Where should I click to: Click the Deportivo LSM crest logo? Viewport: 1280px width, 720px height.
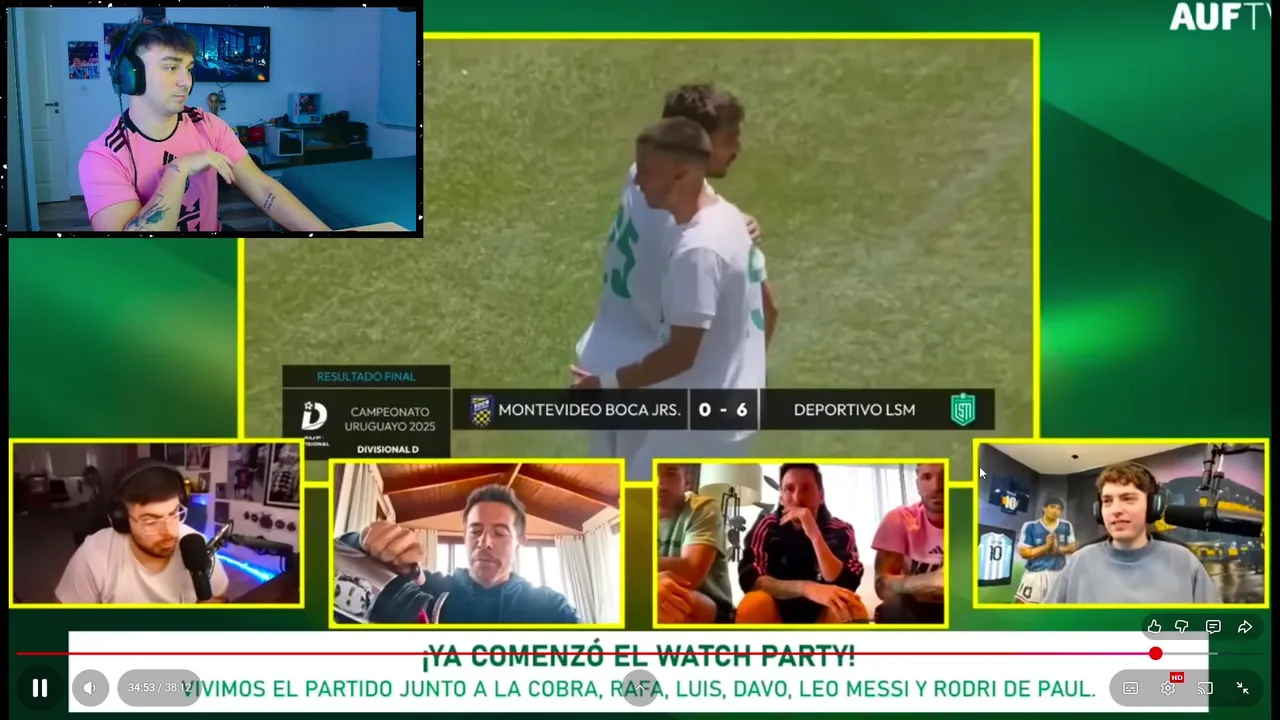(x=962, y=410)
